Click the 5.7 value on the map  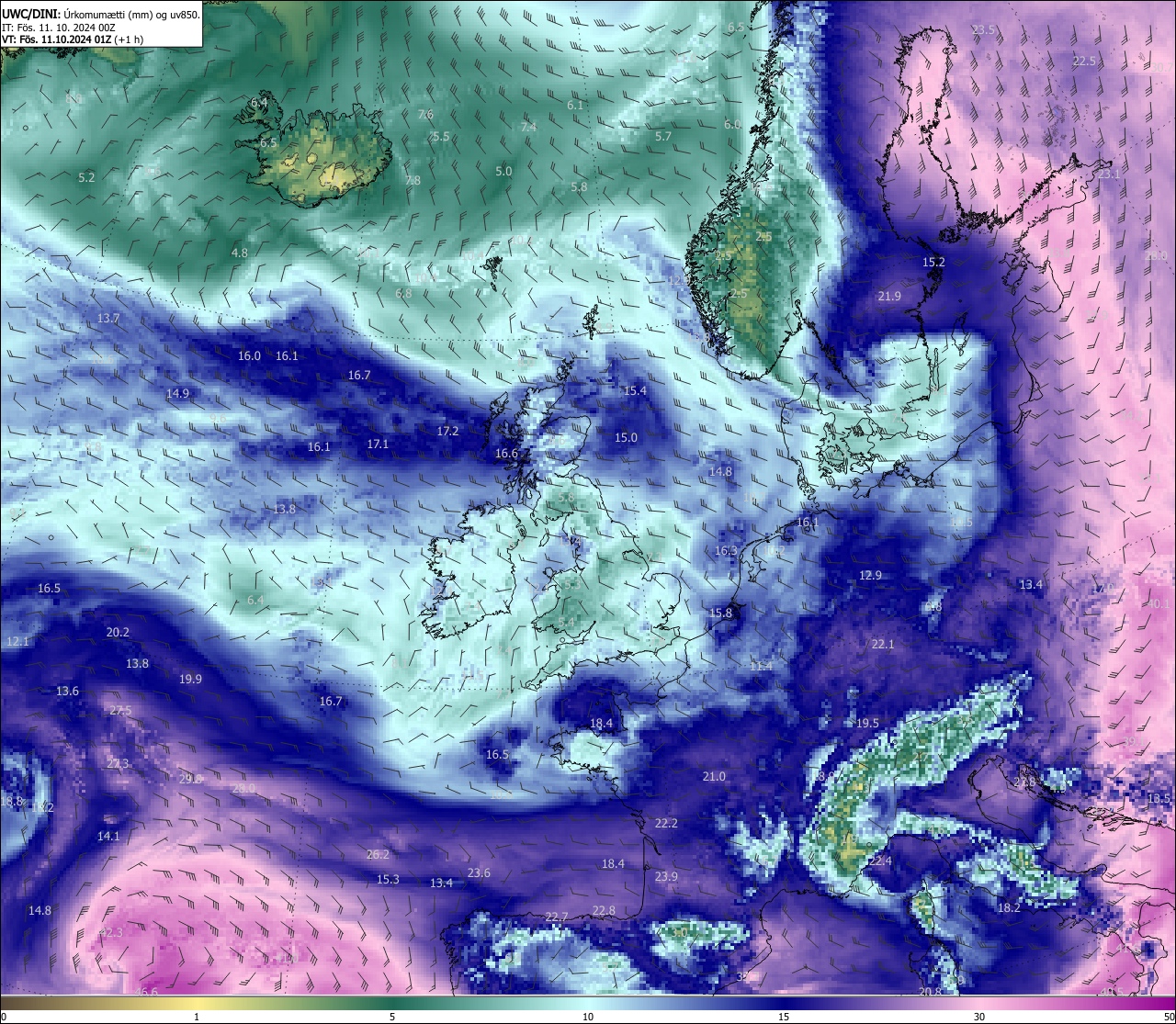pyautogui.click(x=663, y=136)
